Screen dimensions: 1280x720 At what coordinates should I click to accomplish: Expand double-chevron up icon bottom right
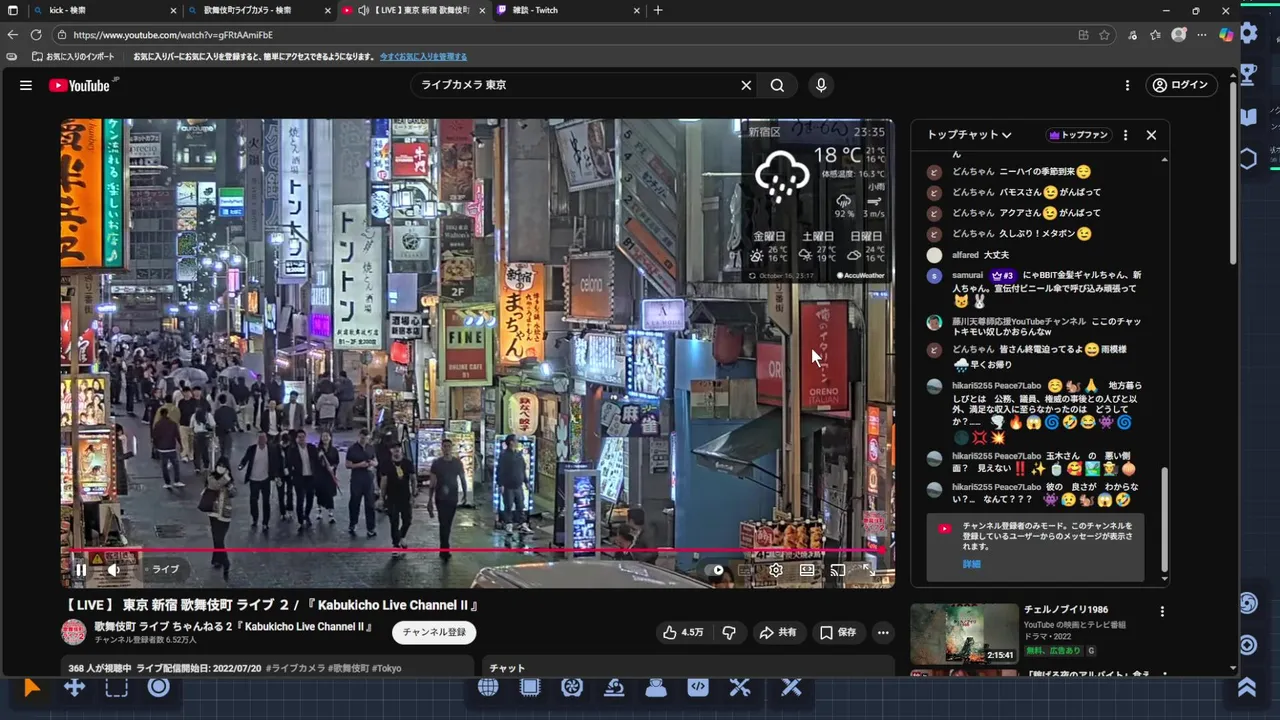(1247, 687)
